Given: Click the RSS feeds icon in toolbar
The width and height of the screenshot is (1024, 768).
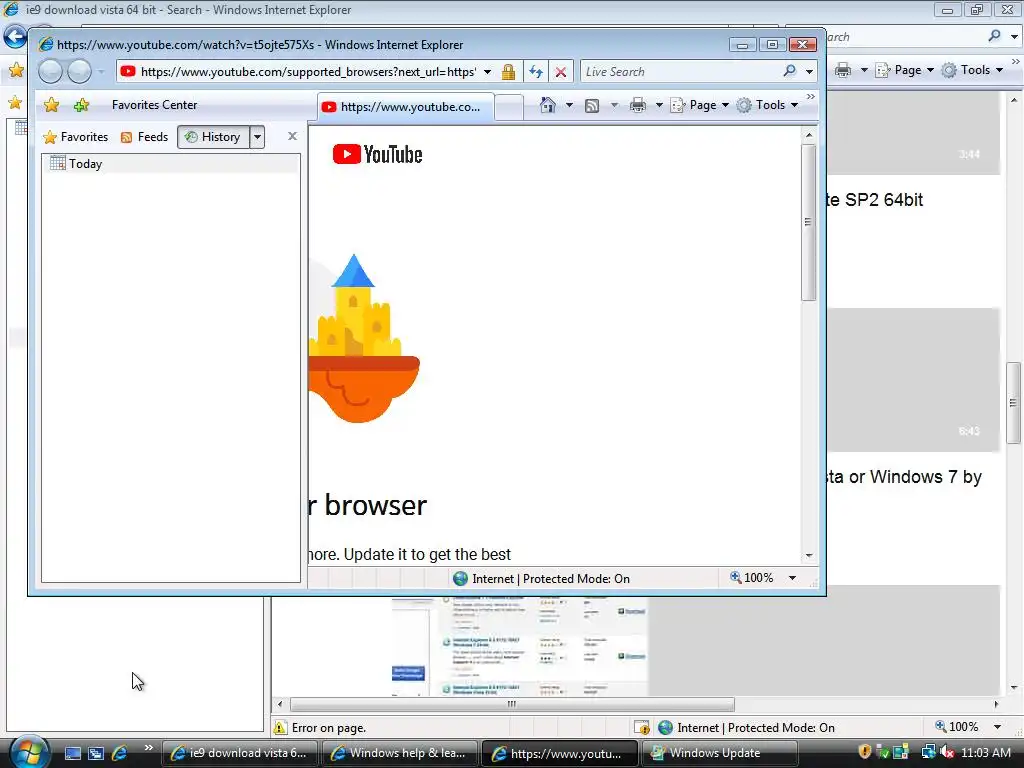Looking at the screenshot, I should click(x=592, y=106).
